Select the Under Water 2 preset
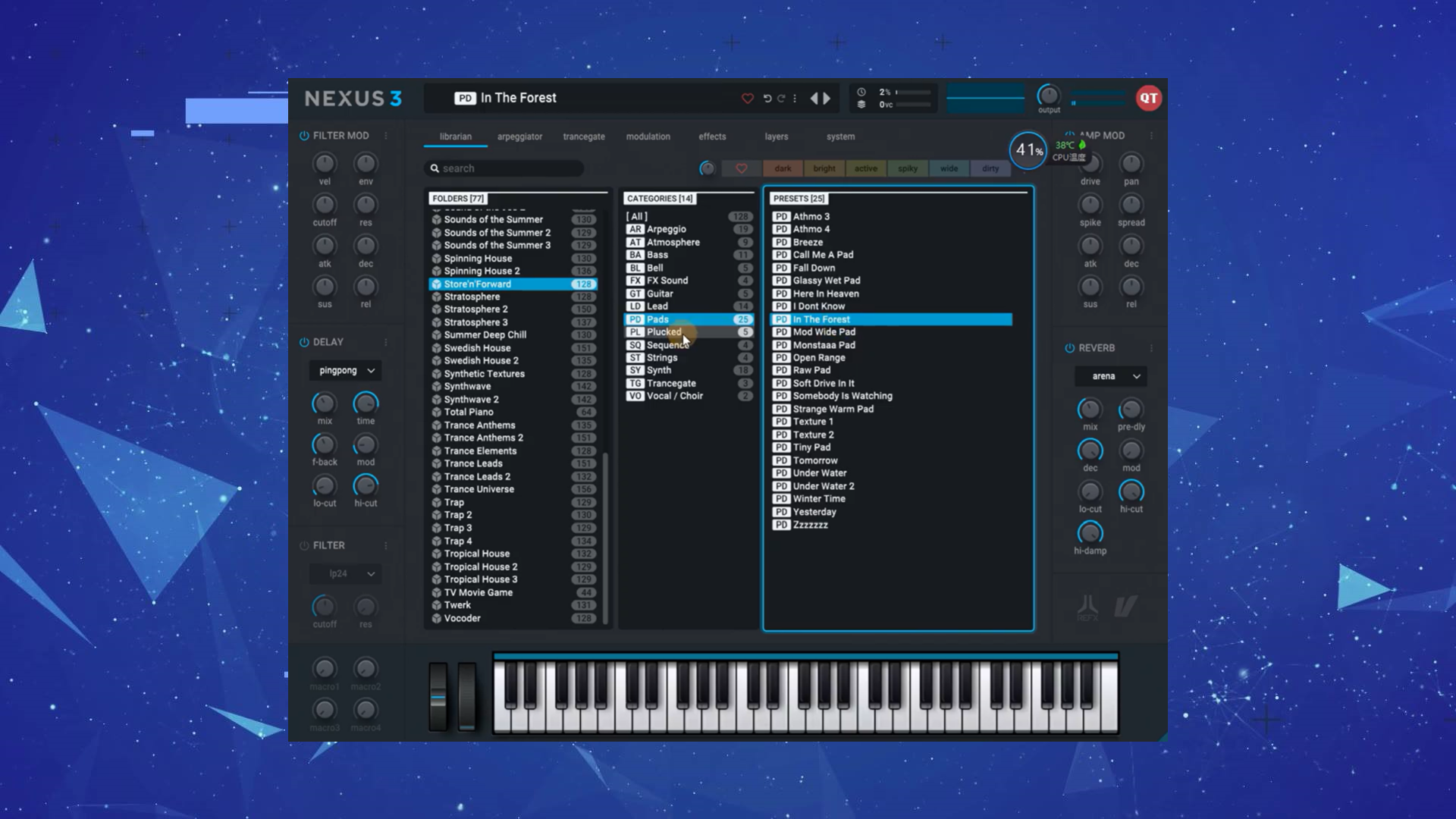Image resolution: width=1456 pixels, height=819 pixels. click(892, 486)
